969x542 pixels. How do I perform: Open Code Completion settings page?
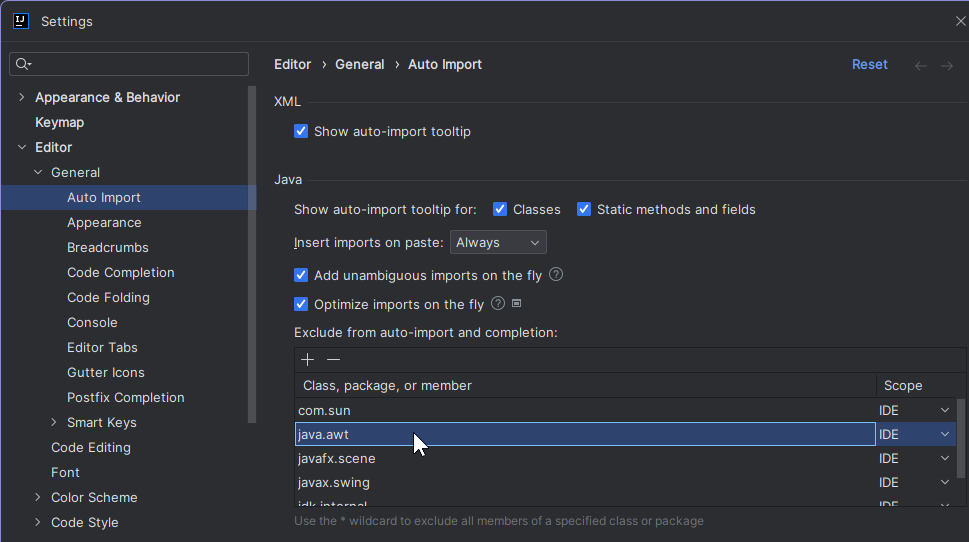pyautogui.click(x=121, y=273)
